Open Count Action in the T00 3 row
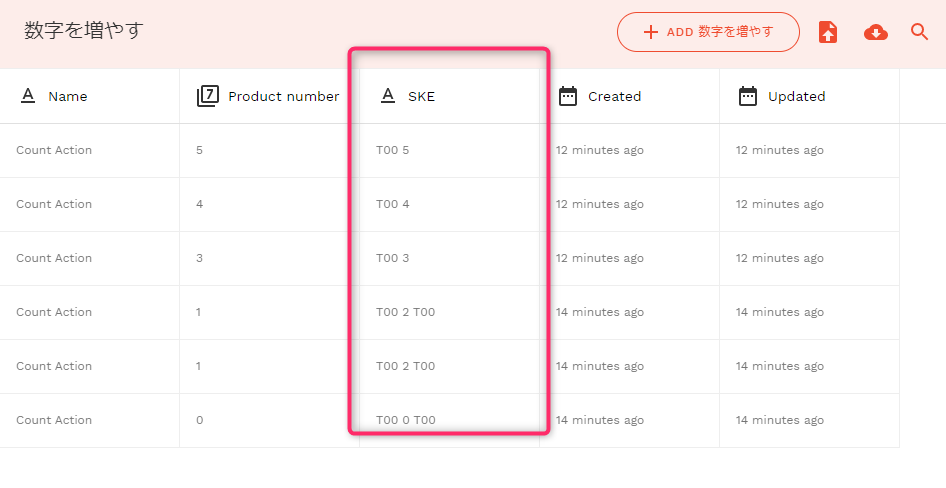 pyautogui.click(x=54, y=258)
